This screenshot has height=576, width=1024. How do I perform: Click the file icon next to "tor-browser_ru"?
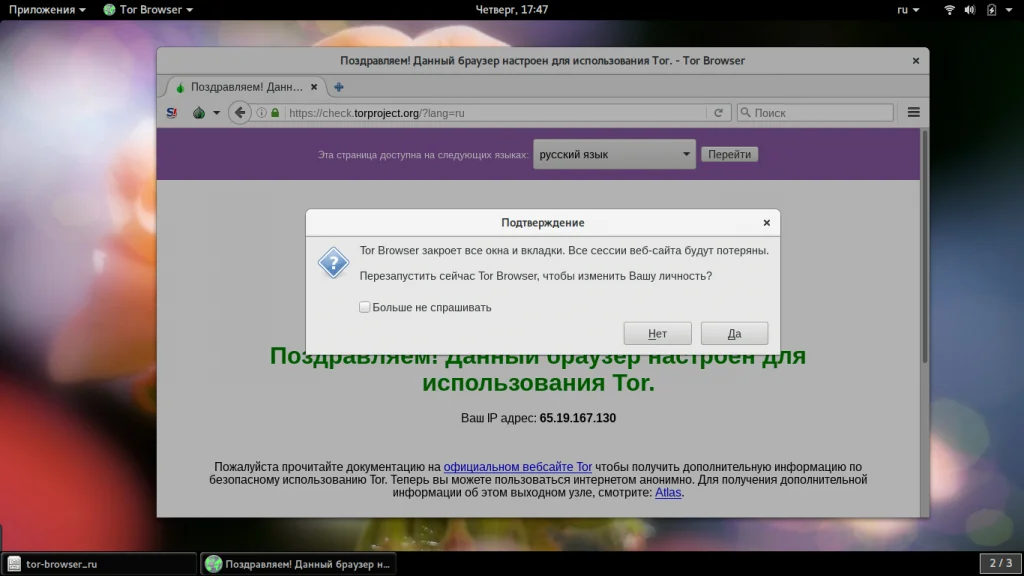(x=14, y=564)
